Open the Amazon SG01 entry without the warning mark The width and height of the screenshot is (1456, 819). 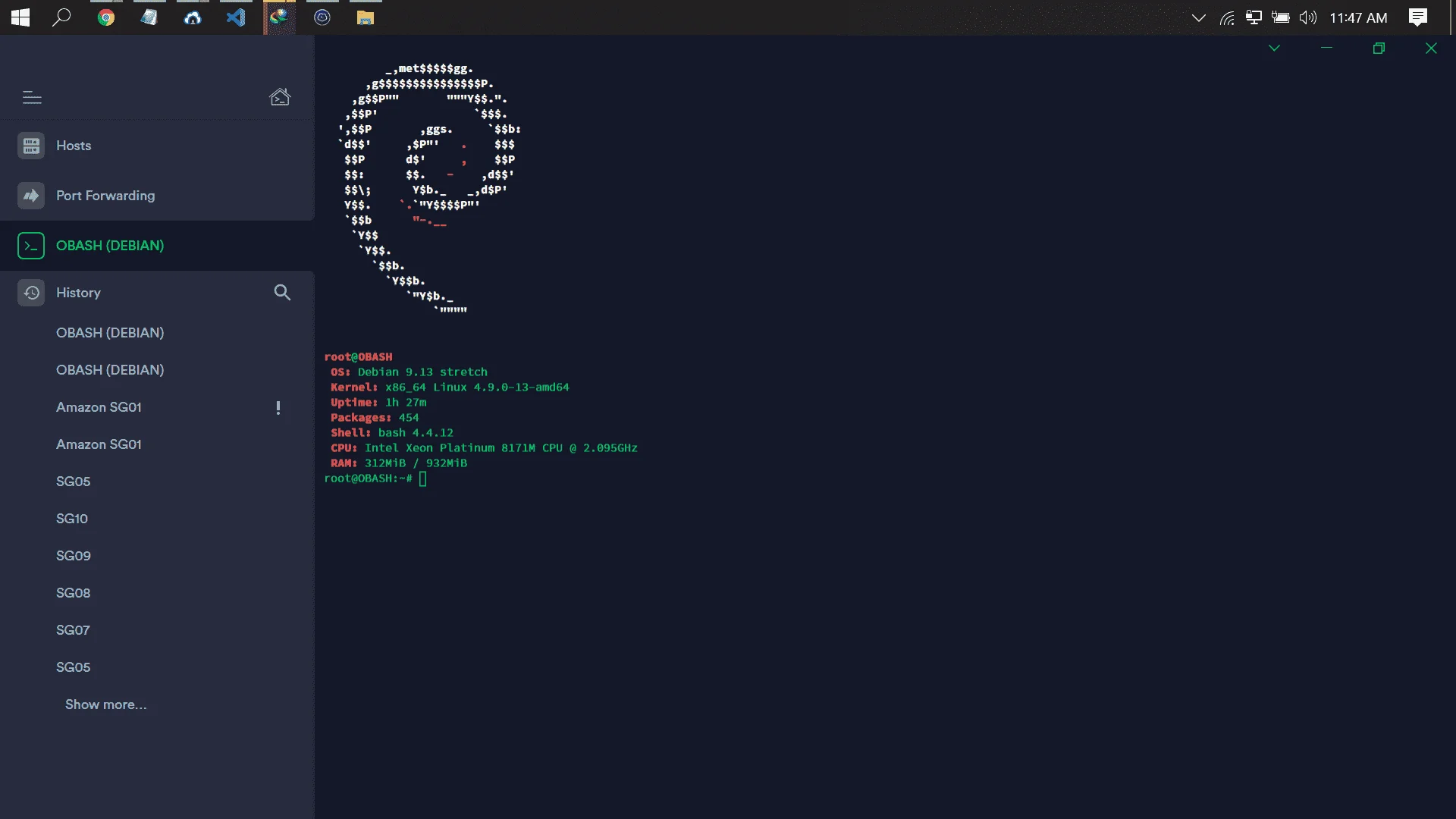[x=99, y=444]
